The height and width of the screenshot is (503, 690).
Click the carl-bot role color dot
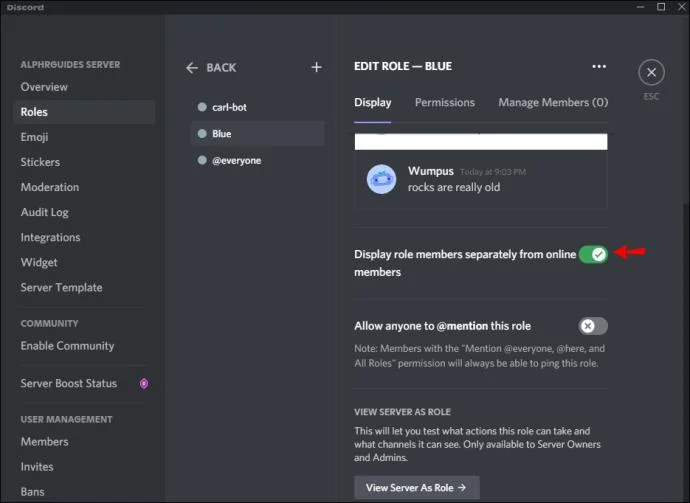pyautogui.click(x=202, y=107)
